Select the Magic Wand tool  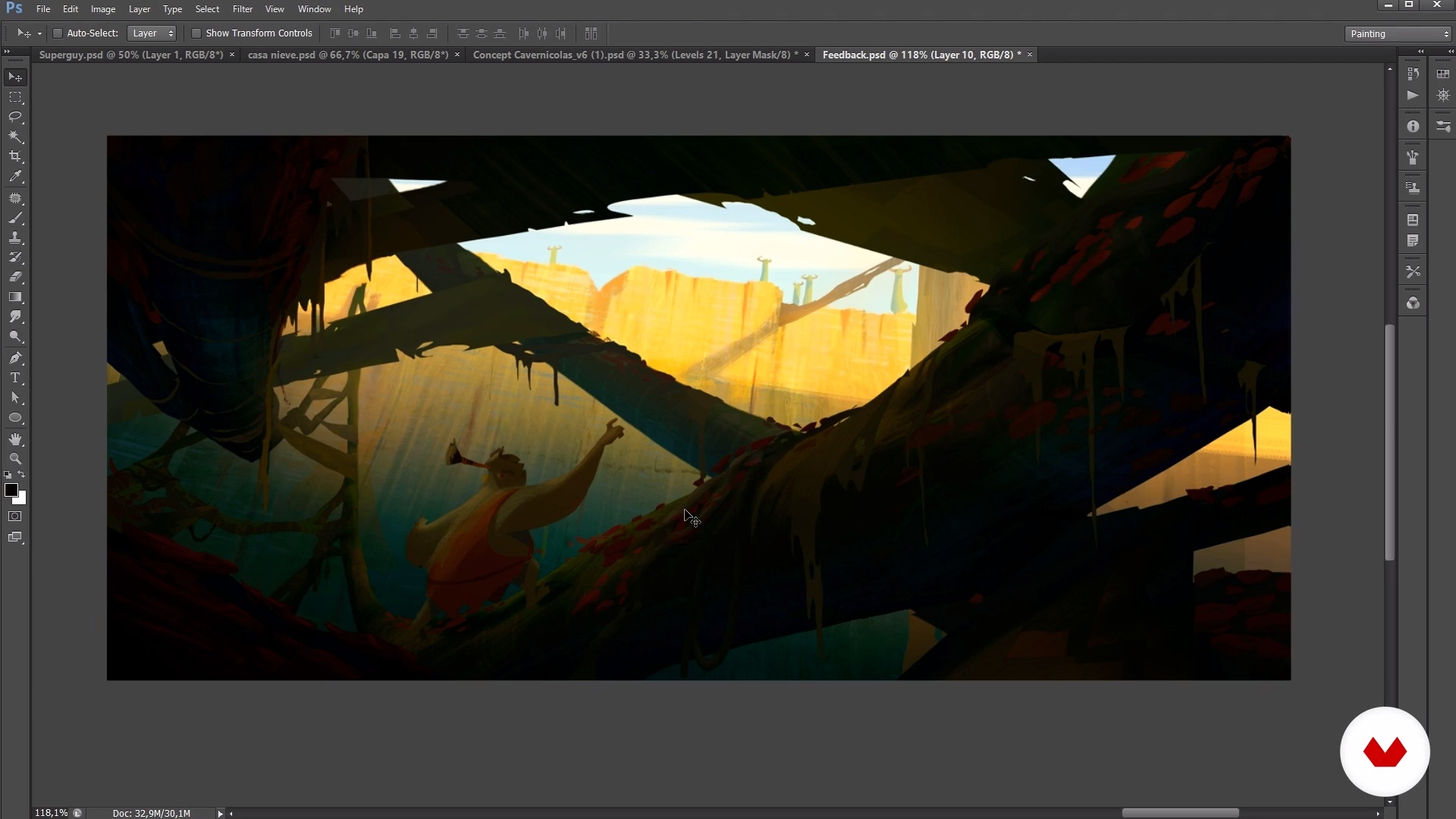pos(15,136)
